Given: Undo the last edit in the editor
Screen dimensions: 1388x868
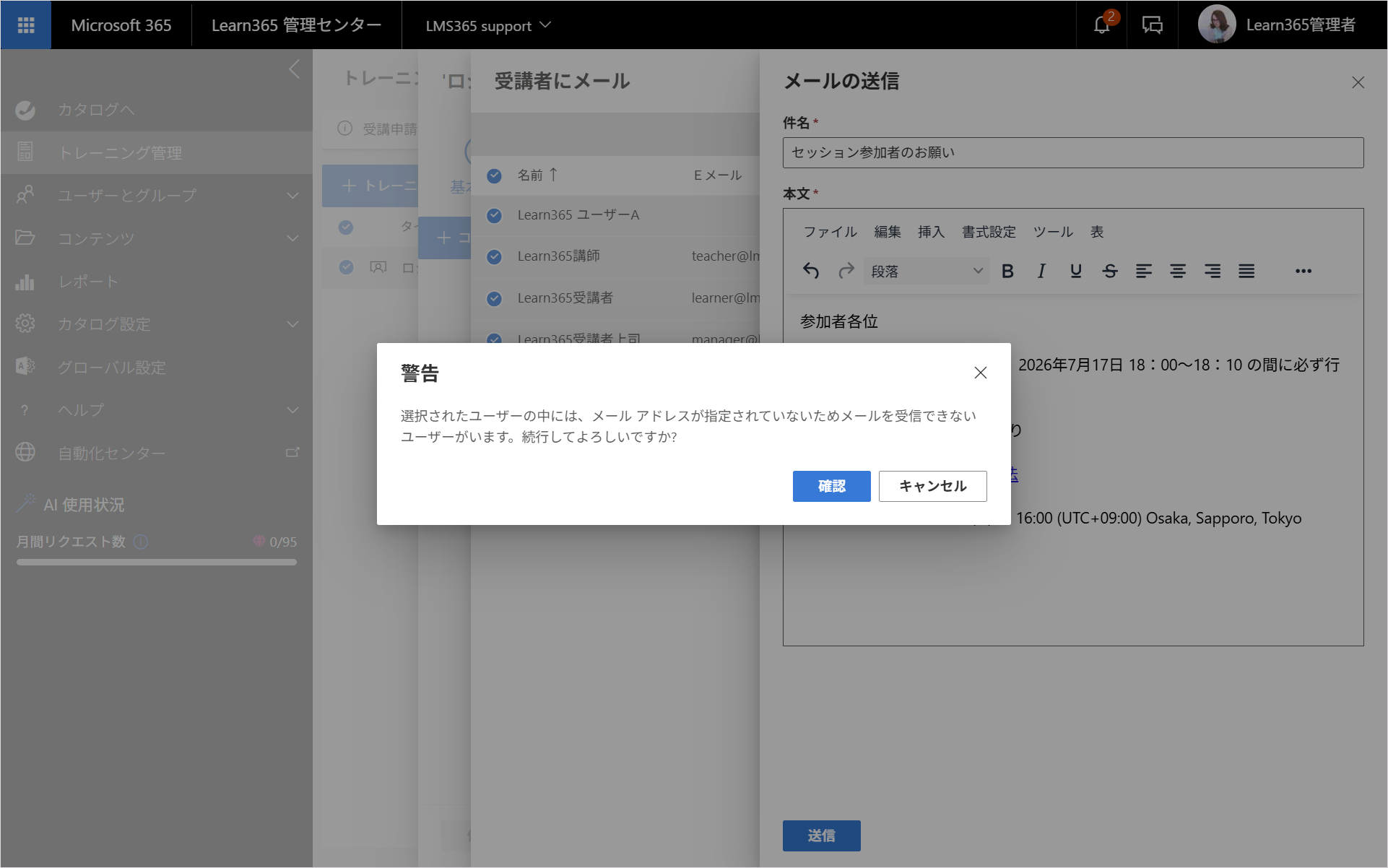Looking at the screenshot, I should pyautogui.click(x=812, y=271).
